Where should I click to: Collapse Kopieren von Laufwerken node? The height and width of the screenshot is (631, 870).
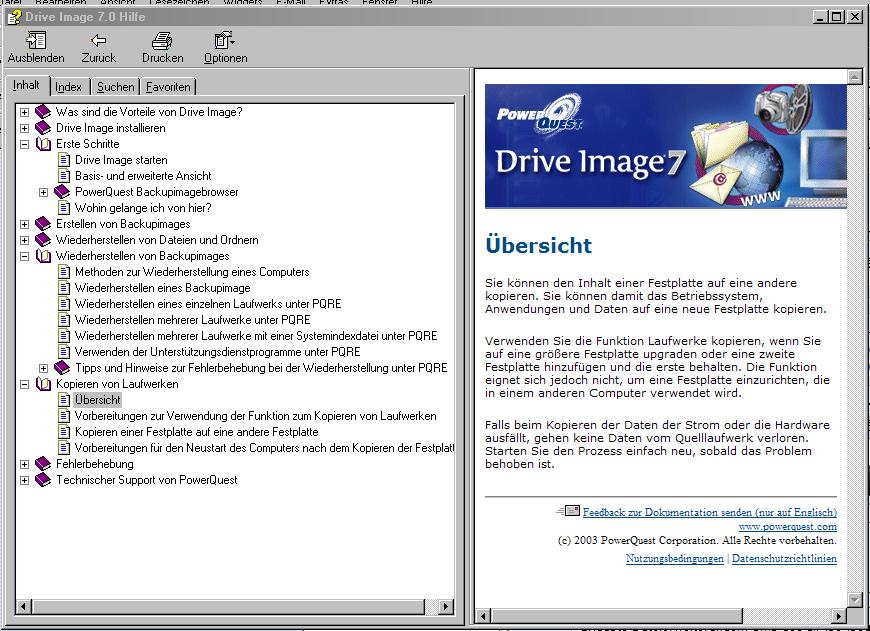coord(24,384)
